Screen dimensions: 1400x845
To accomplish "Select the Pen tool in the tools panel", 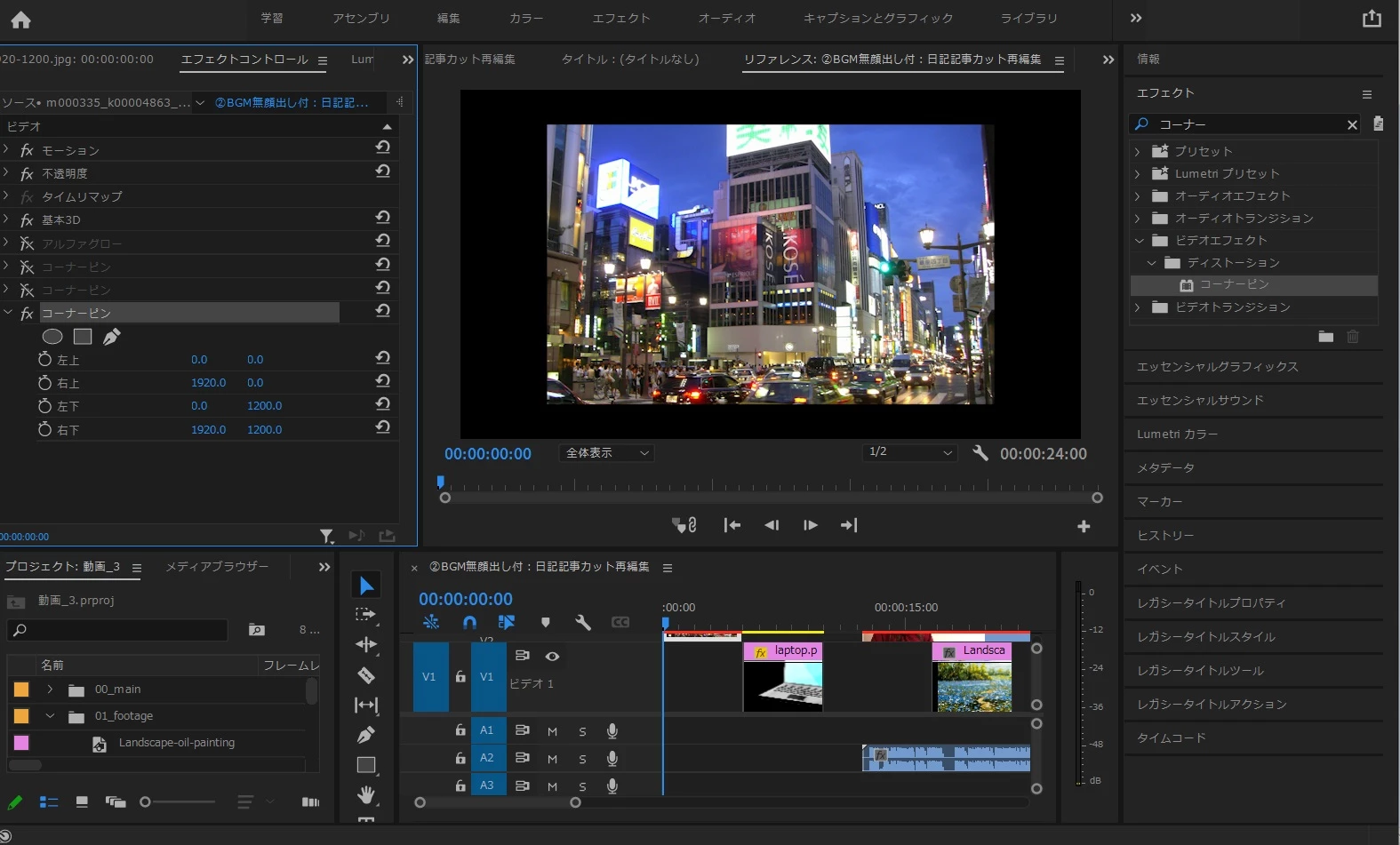I will 366,735.
